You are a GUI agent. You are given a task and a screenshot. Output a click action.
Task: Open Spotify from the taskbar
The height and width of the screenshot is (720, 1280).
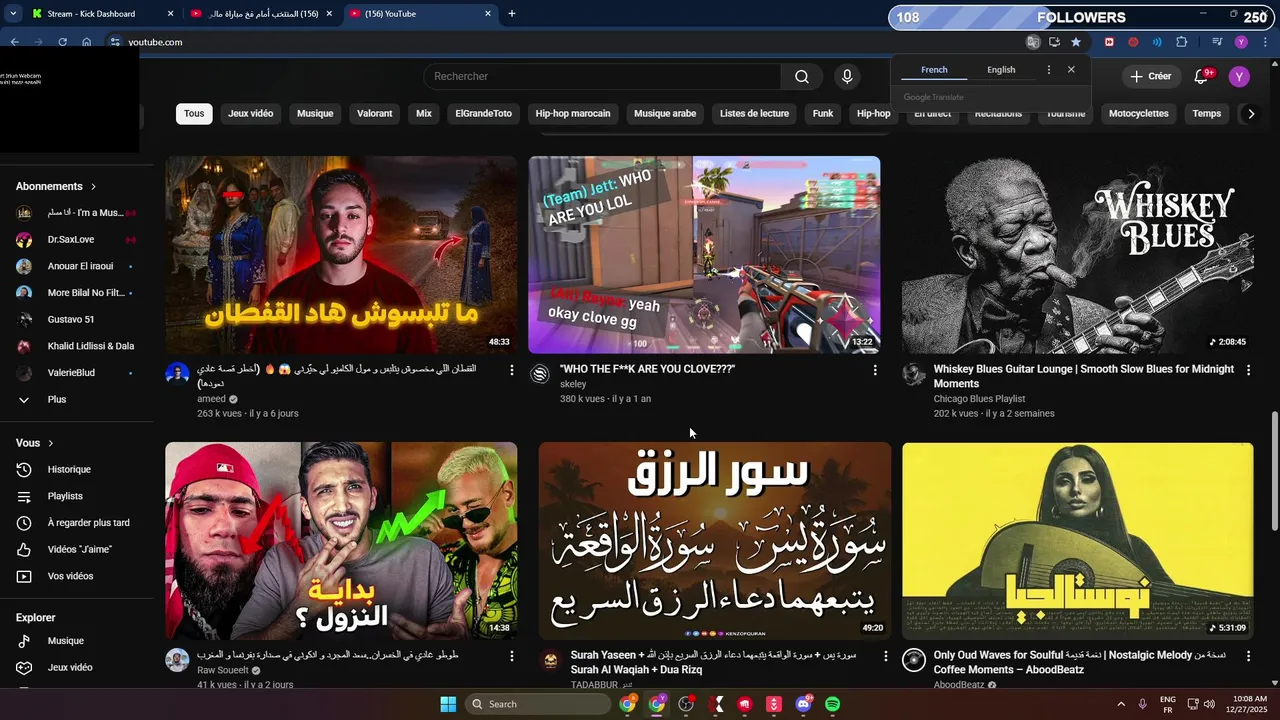[x=833, y=704]
